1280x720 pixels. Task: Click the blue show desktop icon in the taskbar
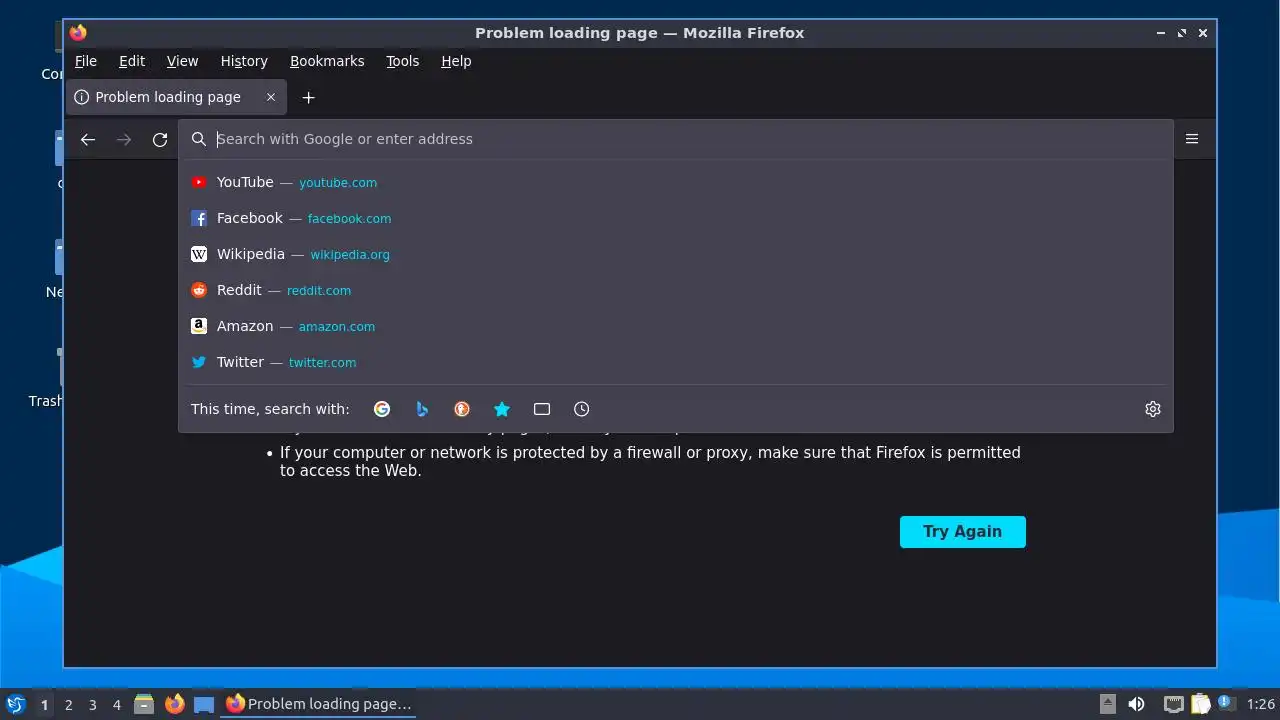pyautogui.click(x=204, y=704)
